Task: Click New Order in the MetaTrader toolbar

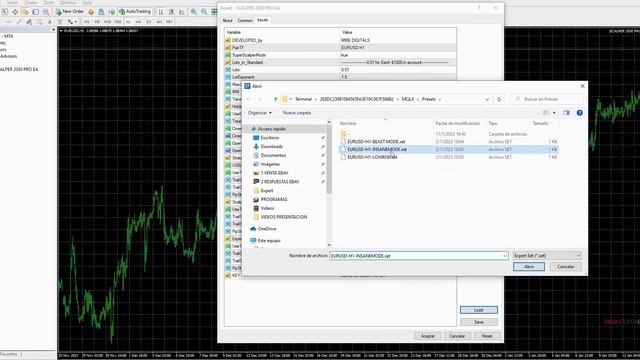Action: [70, 12]
